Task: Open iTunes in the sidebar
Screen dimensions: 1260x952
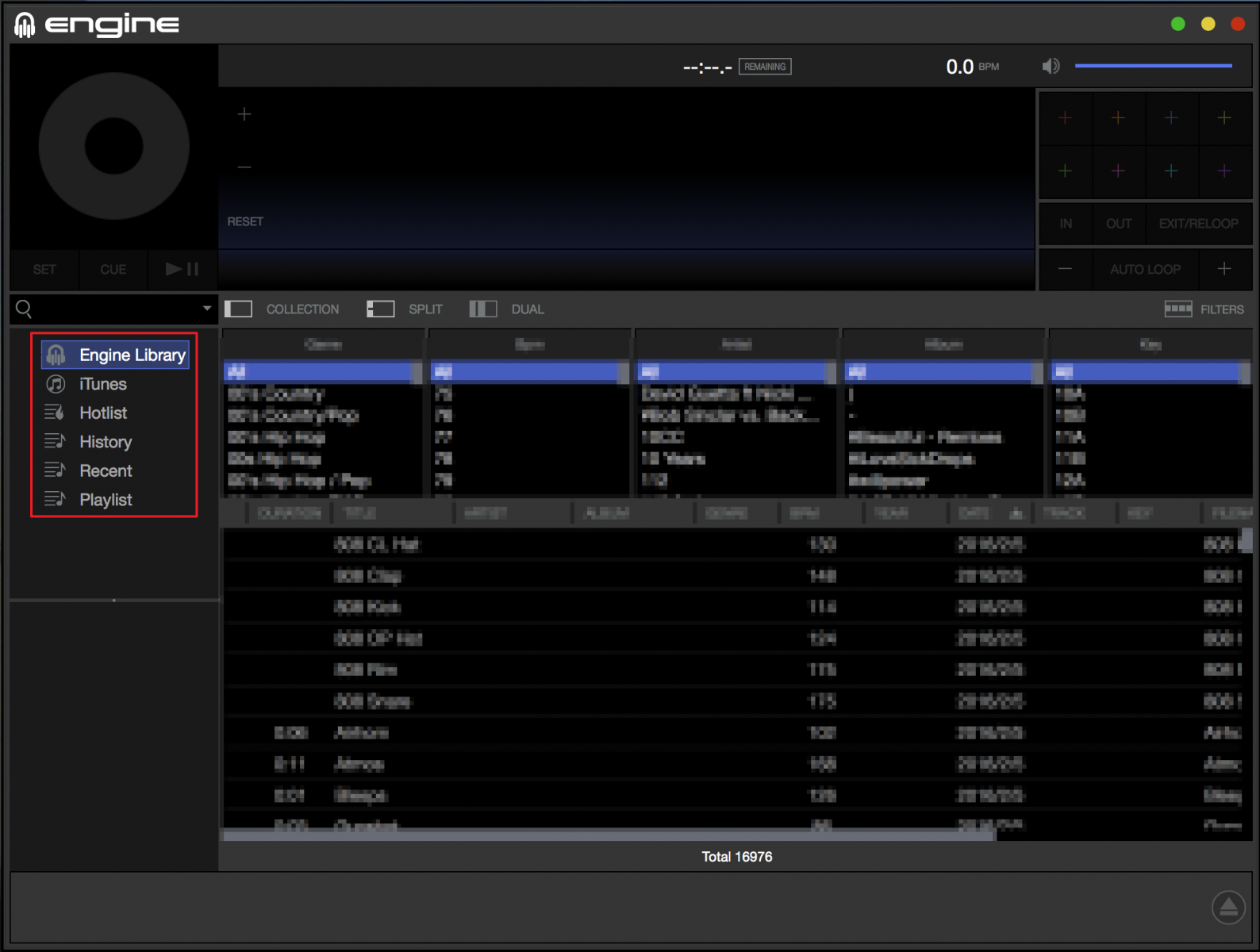Action: pos(102,384)
